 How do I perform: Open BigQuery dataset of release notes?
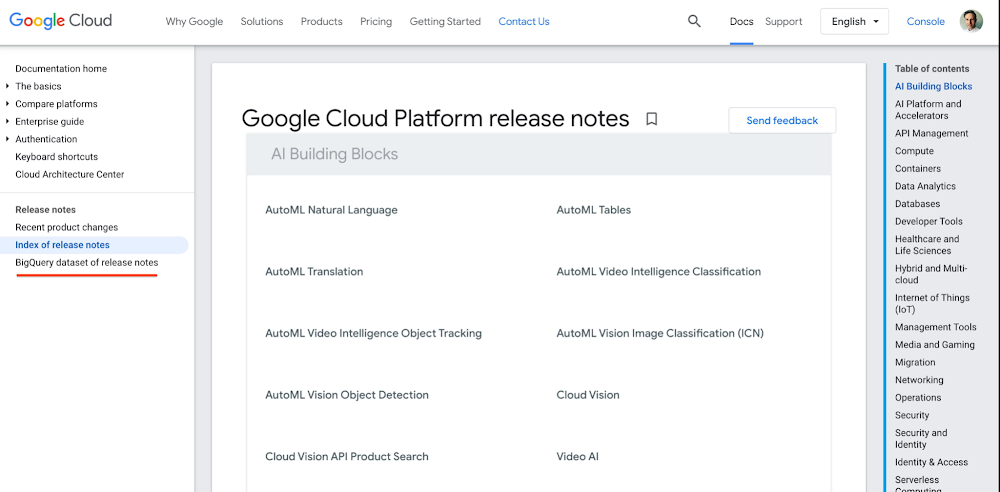point(87,263)
